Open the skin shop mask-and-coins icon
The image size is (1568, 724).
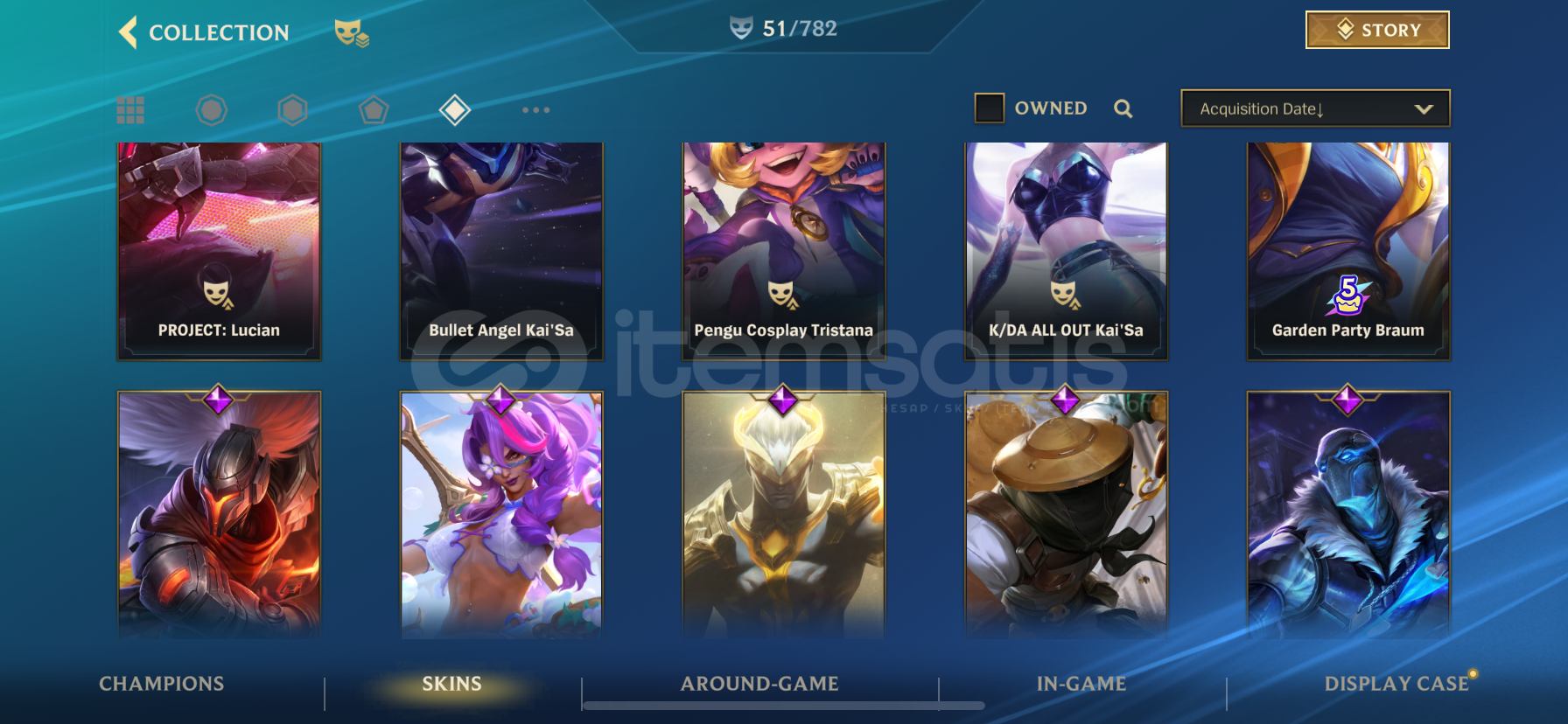point(352,33)
